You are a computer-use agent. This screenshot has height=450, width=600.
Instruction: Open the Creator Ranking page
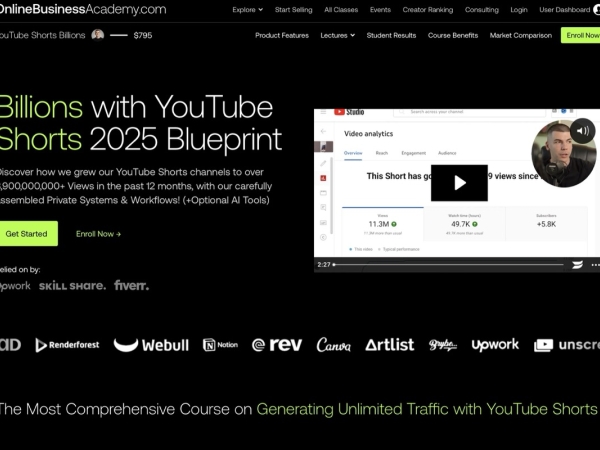click(428, 10)
